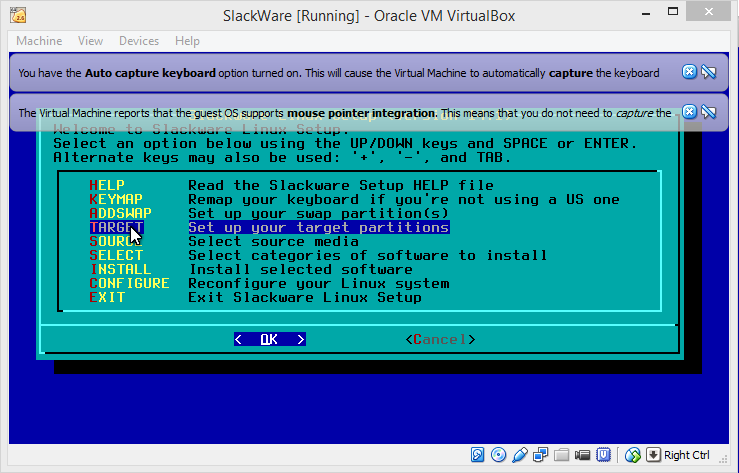Click 'Install selected software' description
This screenshot has width=739, height=473.
coord(301,269)
